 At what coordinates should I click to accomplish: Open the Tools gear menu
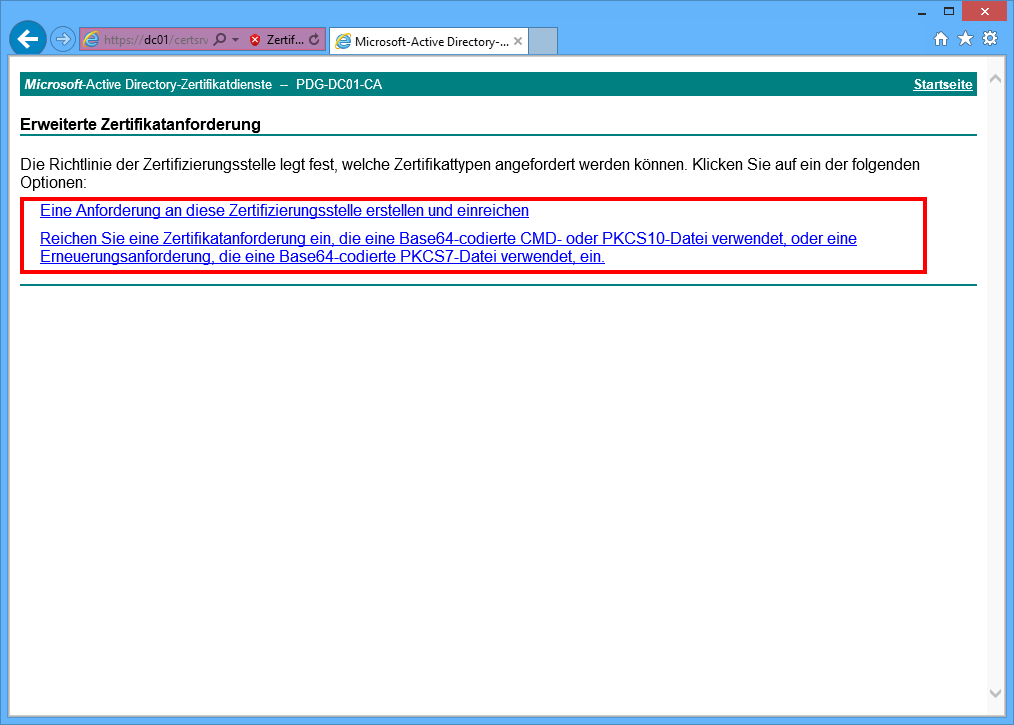pos(990,39)
